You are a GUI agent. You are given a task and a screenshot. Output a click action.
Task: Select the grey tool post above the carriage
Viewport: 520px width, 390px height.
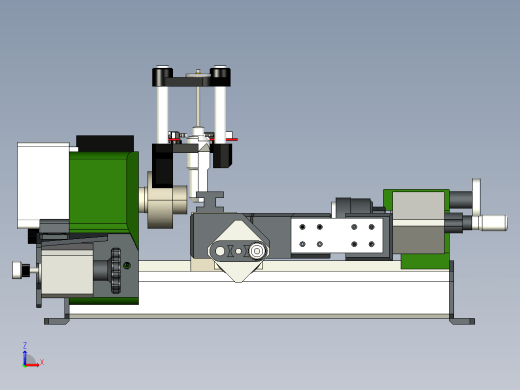coord(209,201)
